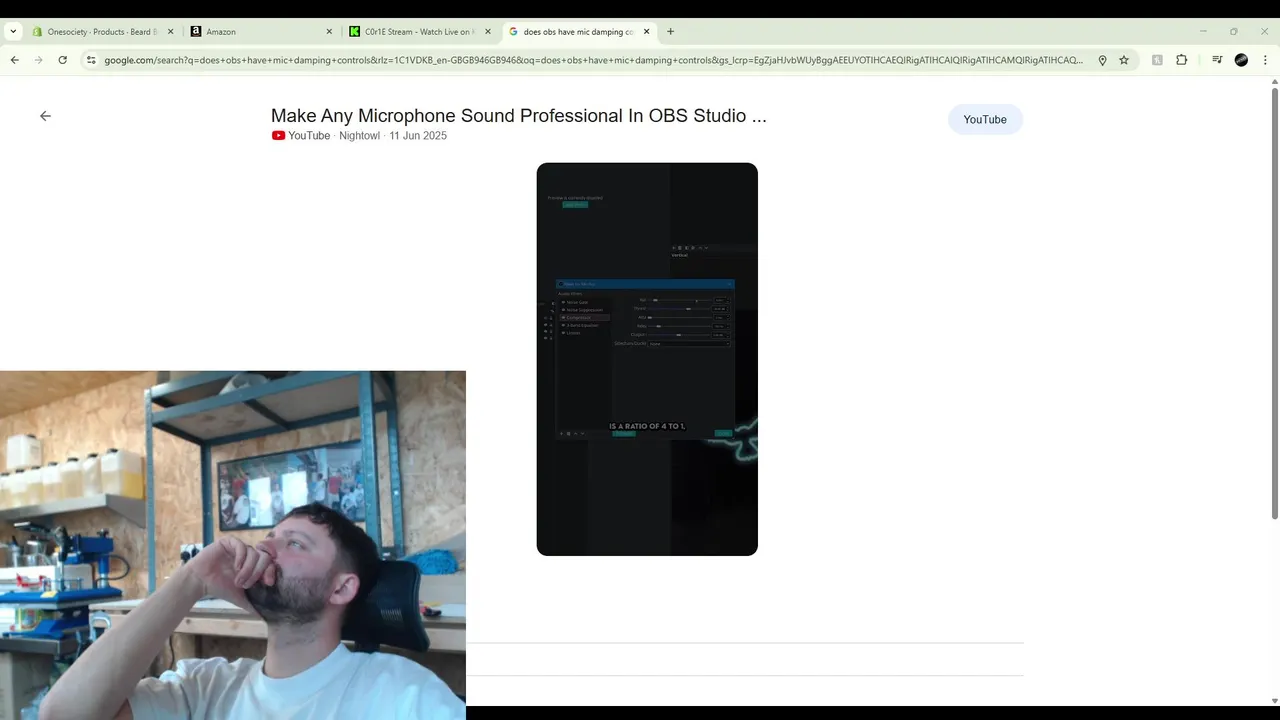
Task: Click the Nightowl channel name
Action: point(359,136)
